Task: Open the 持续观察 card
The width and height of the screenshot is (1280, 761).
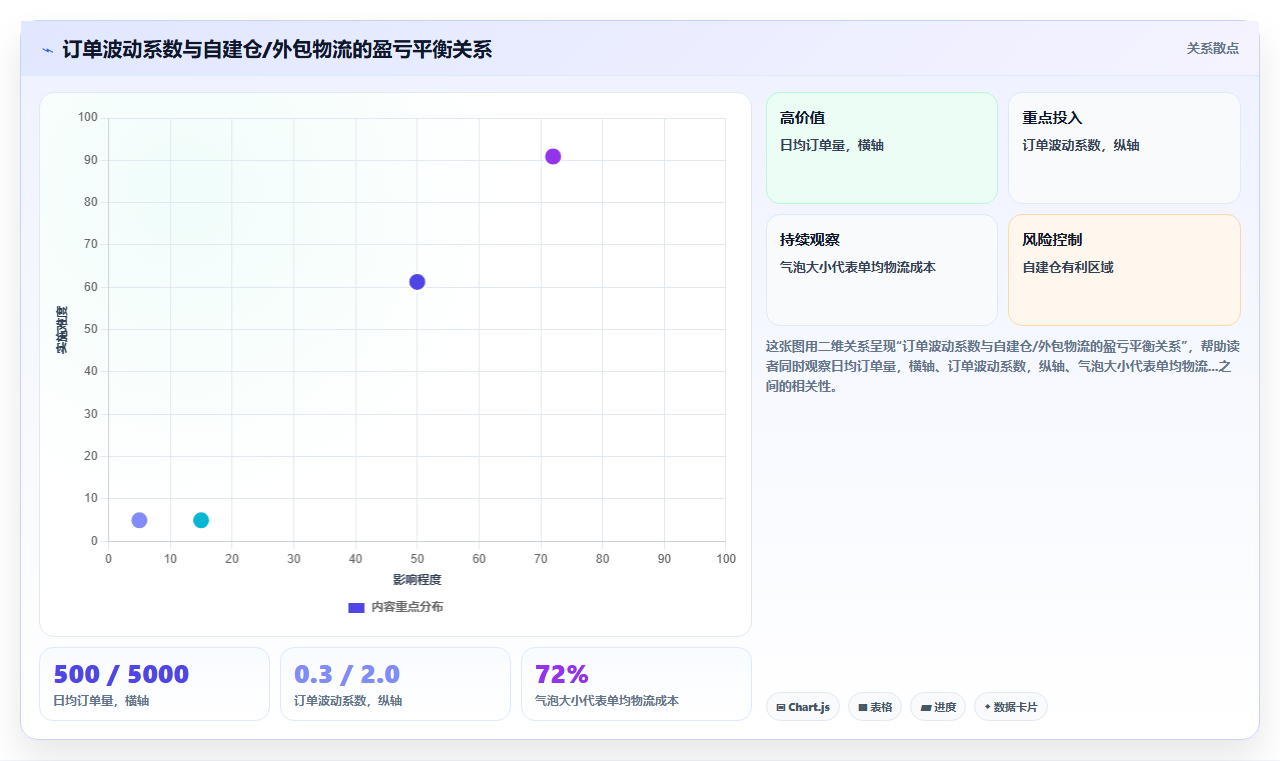Action: 882,270
